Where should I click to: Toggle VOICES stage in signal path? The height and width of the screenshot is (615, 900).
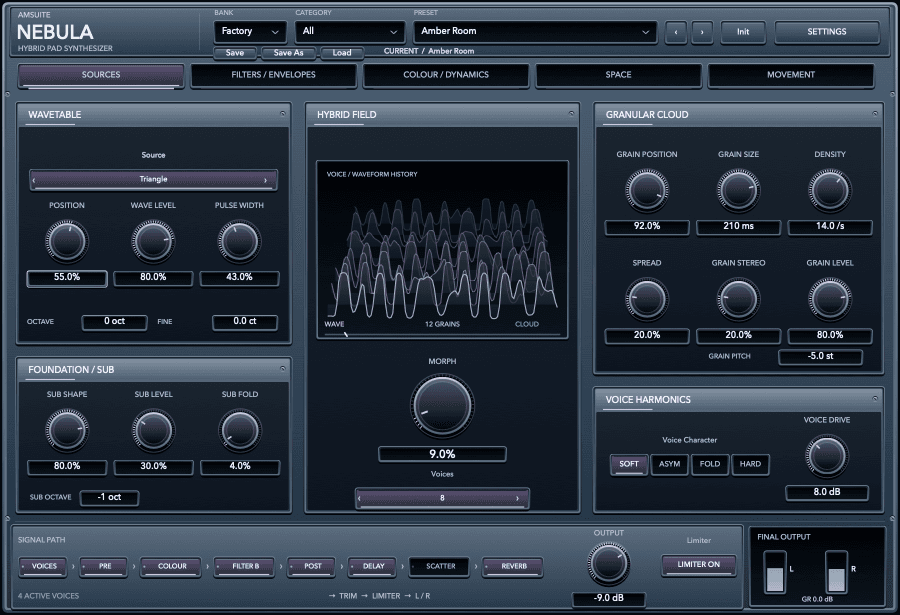(43, 566)
